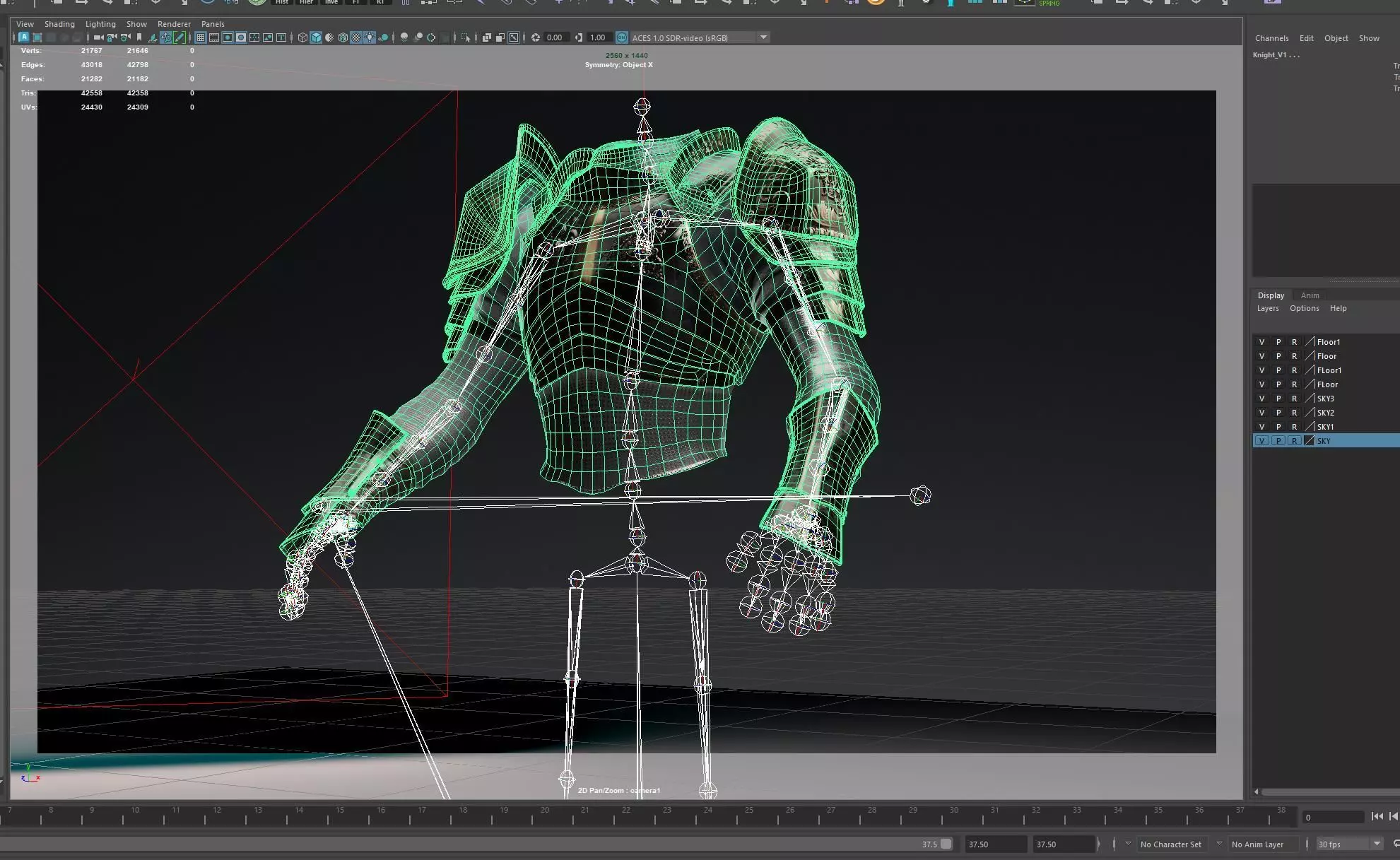Toggle the X-Ray Joints icon
Screen dimensions: 1400x860
tap(514, 37)
